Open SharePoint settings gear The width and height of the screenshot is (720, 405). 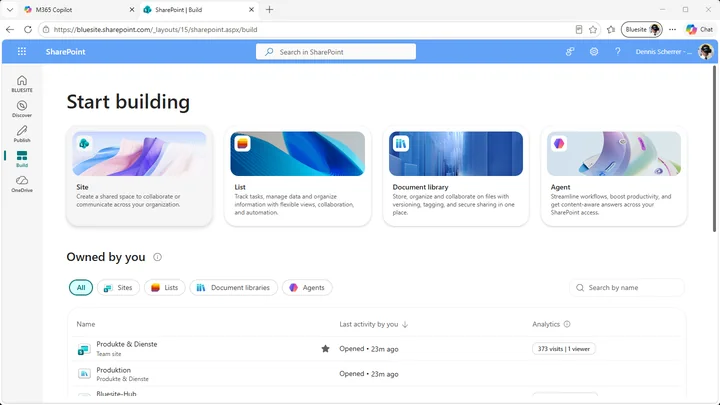point(594,51)
